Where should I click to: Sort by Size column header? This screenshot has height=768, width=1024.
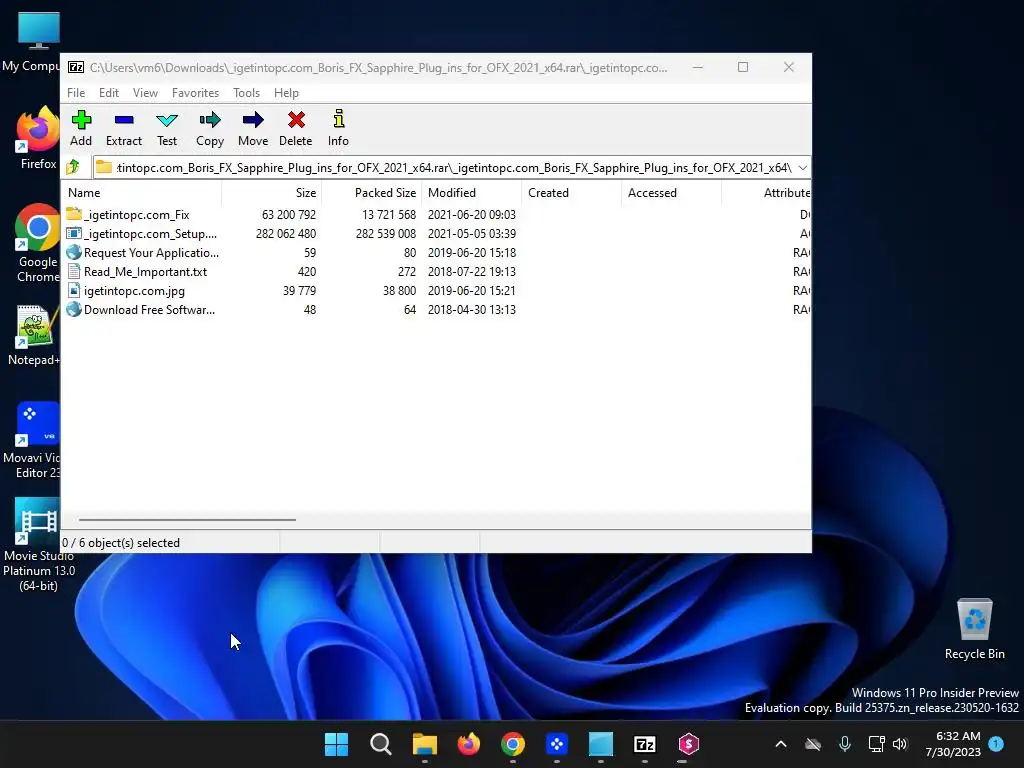pos(272,193)
